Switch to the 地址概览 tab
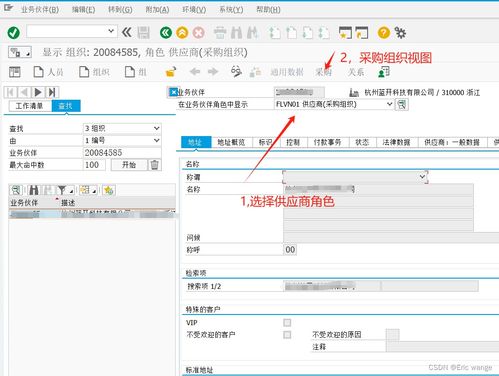This screenshot has height=376, width=499. 231,142
